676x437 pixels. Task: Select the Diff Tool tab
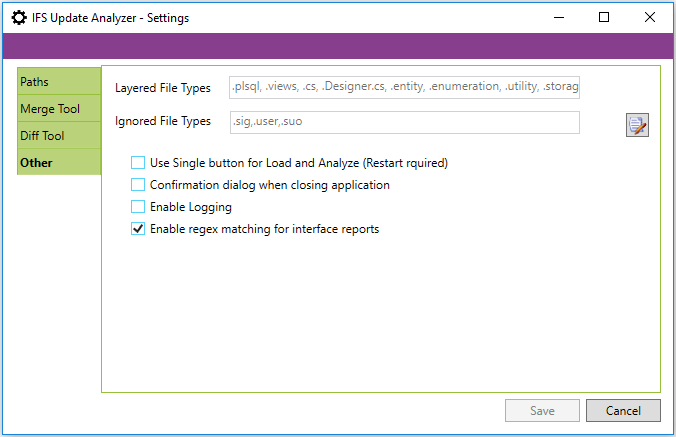click(x=59, y=135)
